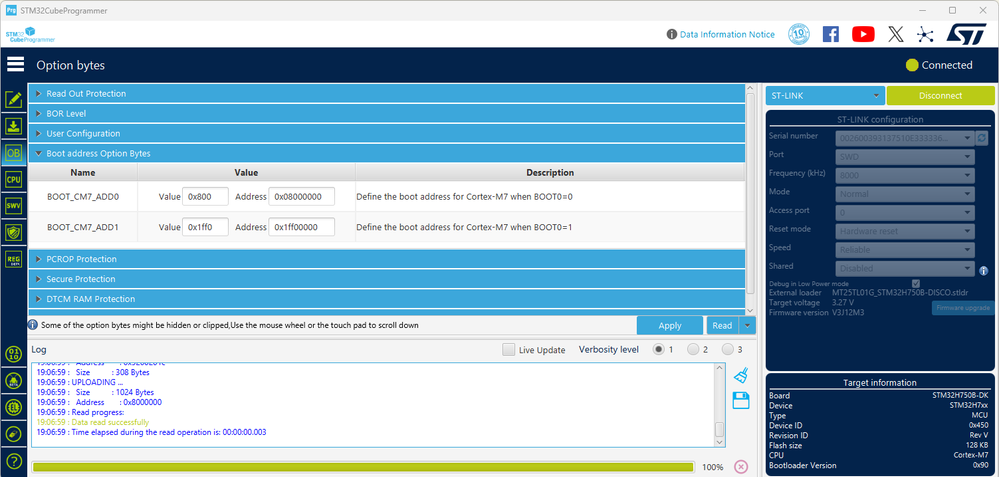
Task: Disconnect from the target board
Action: pos(940,96)
